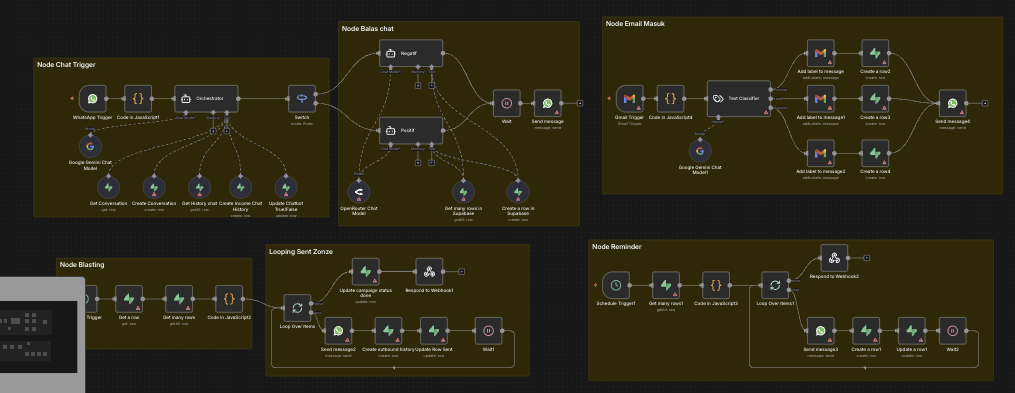1015x393 pixels.
Task: Open the Get History chat node
Action: tap(199, 188)
